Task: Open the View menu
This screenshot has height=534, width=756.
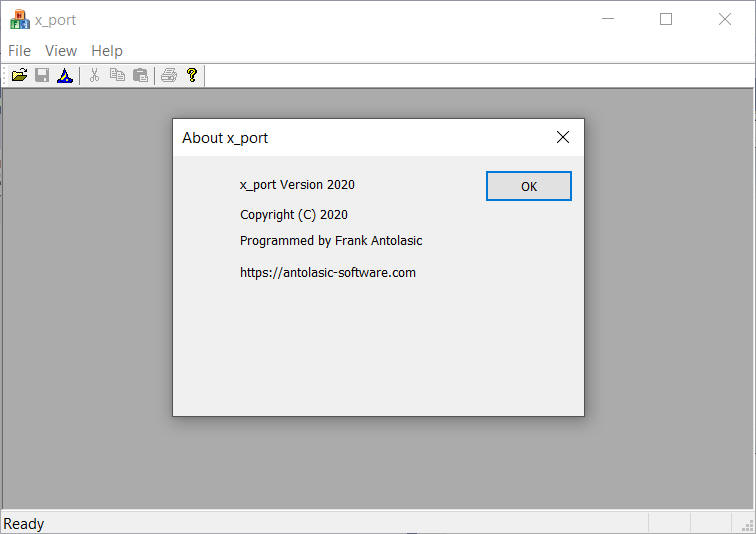Action: tap(61, 51)
